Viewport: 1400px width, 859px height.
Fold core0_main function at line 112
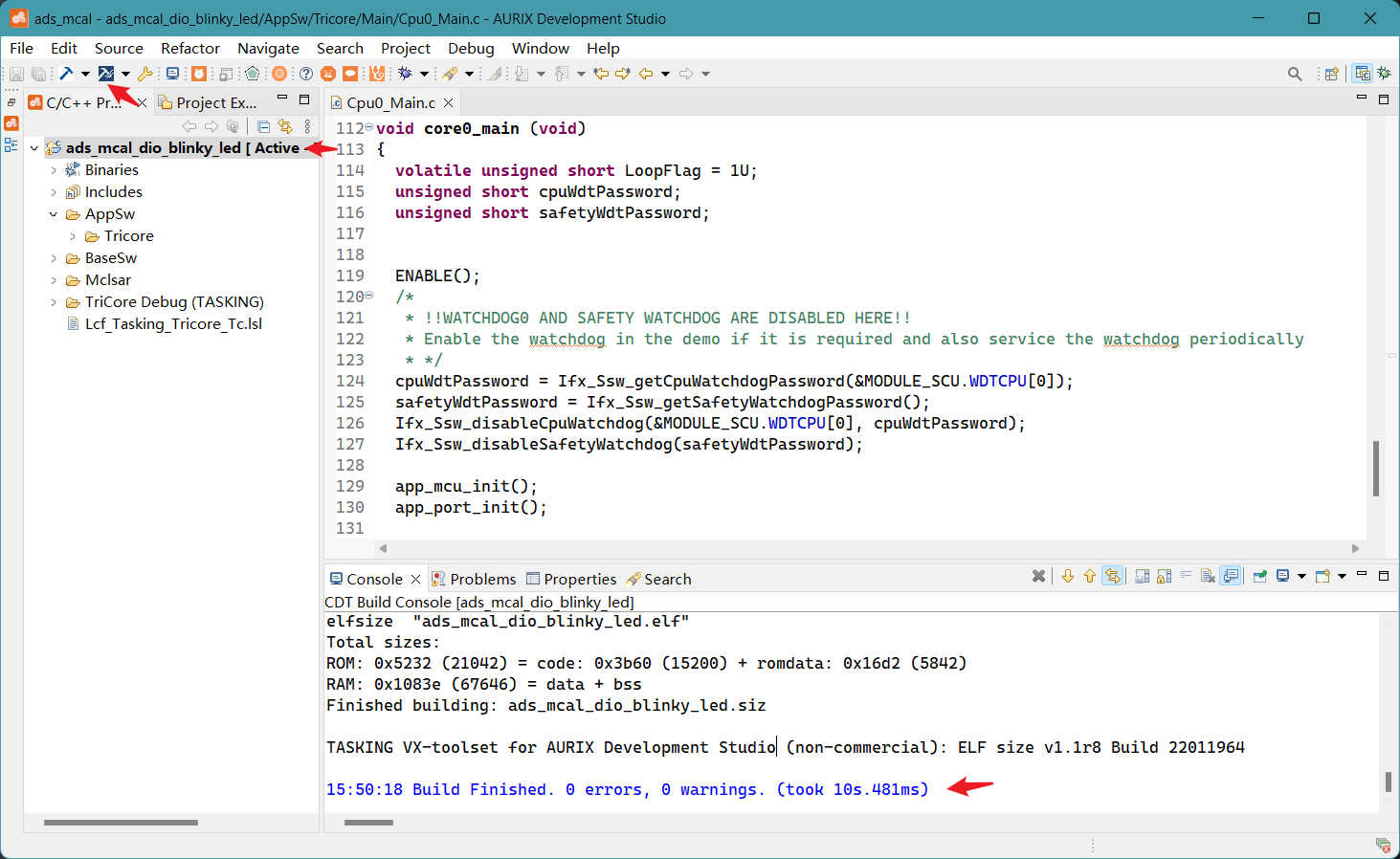369,128
